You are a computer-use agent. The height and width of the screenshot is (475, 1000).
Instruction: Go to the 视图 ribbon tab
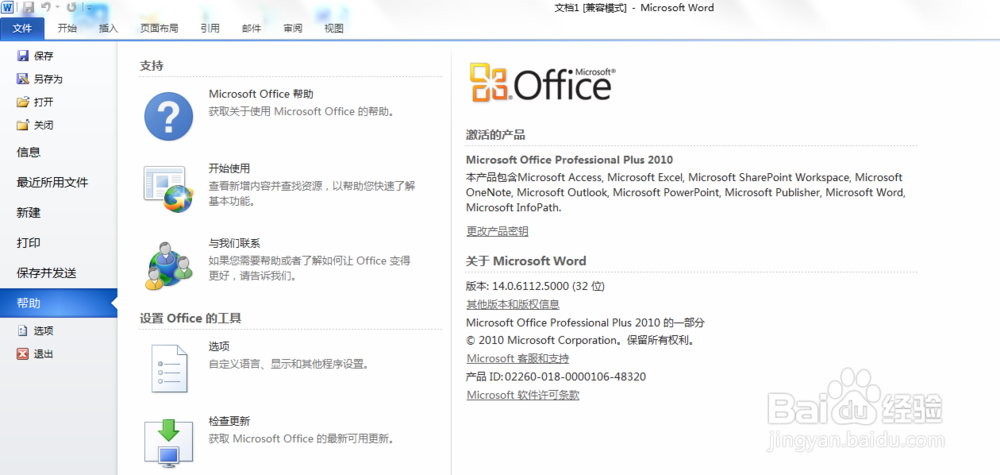coord(334,28)
